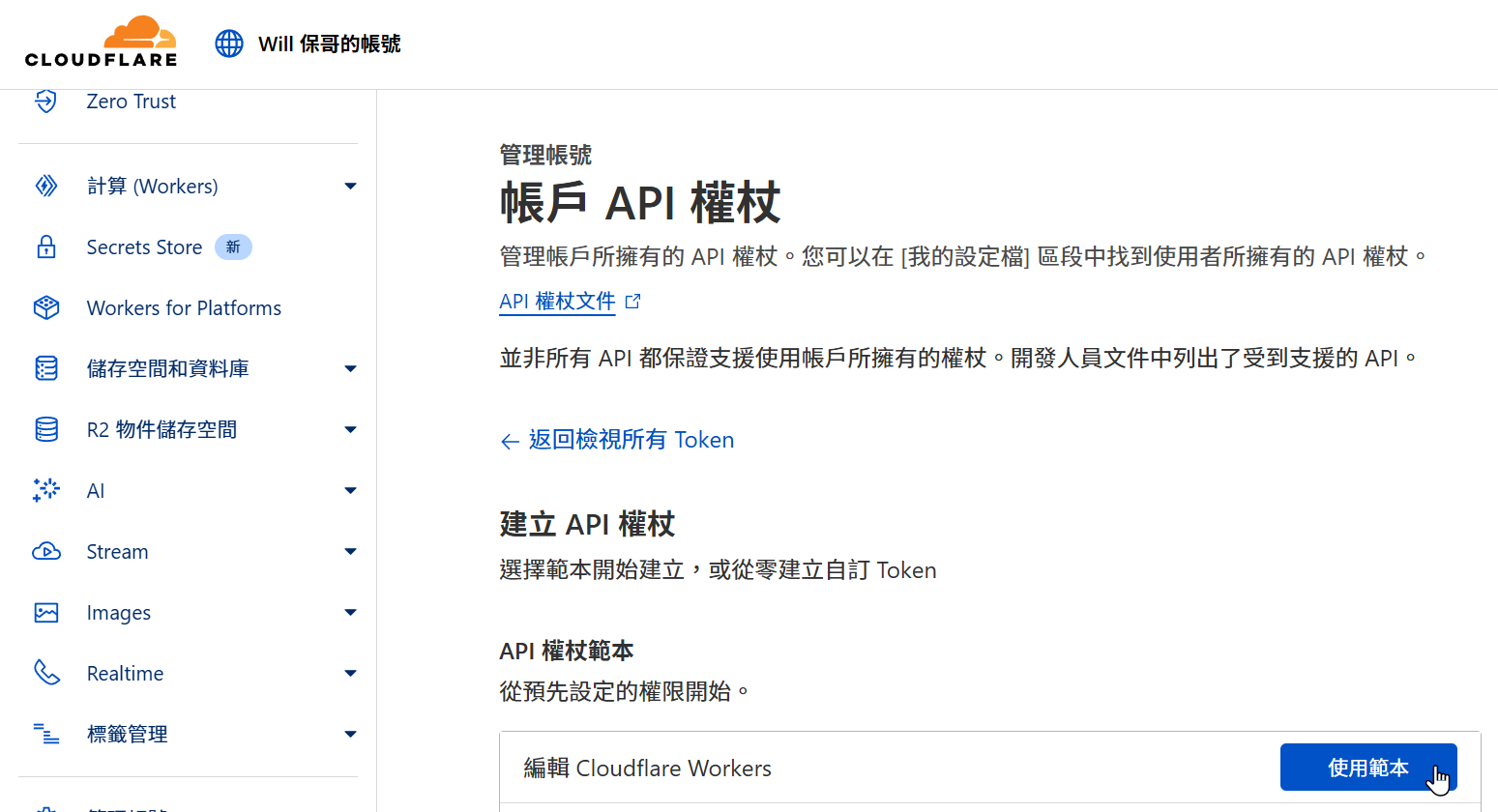1498x812 pixels.
Task: Expand the Images submenu arrow
Action: 351,612
